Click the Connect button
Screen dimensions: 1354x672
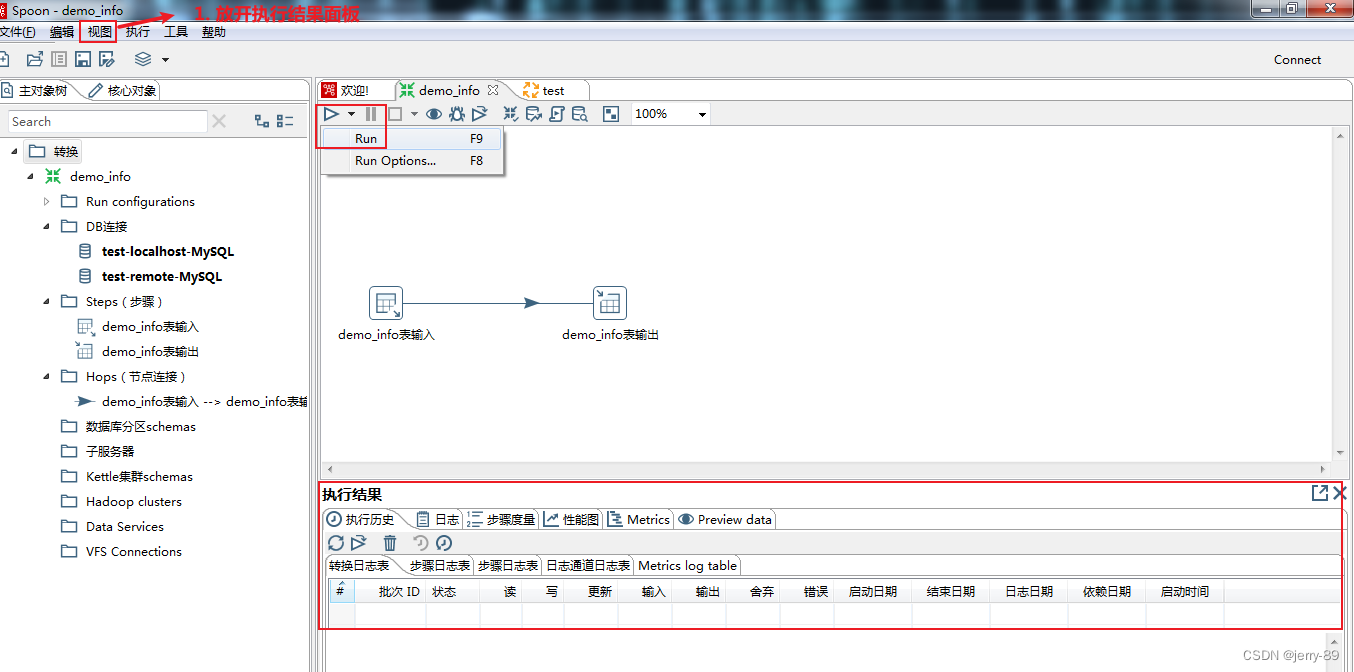click(x=1297, y=60)
